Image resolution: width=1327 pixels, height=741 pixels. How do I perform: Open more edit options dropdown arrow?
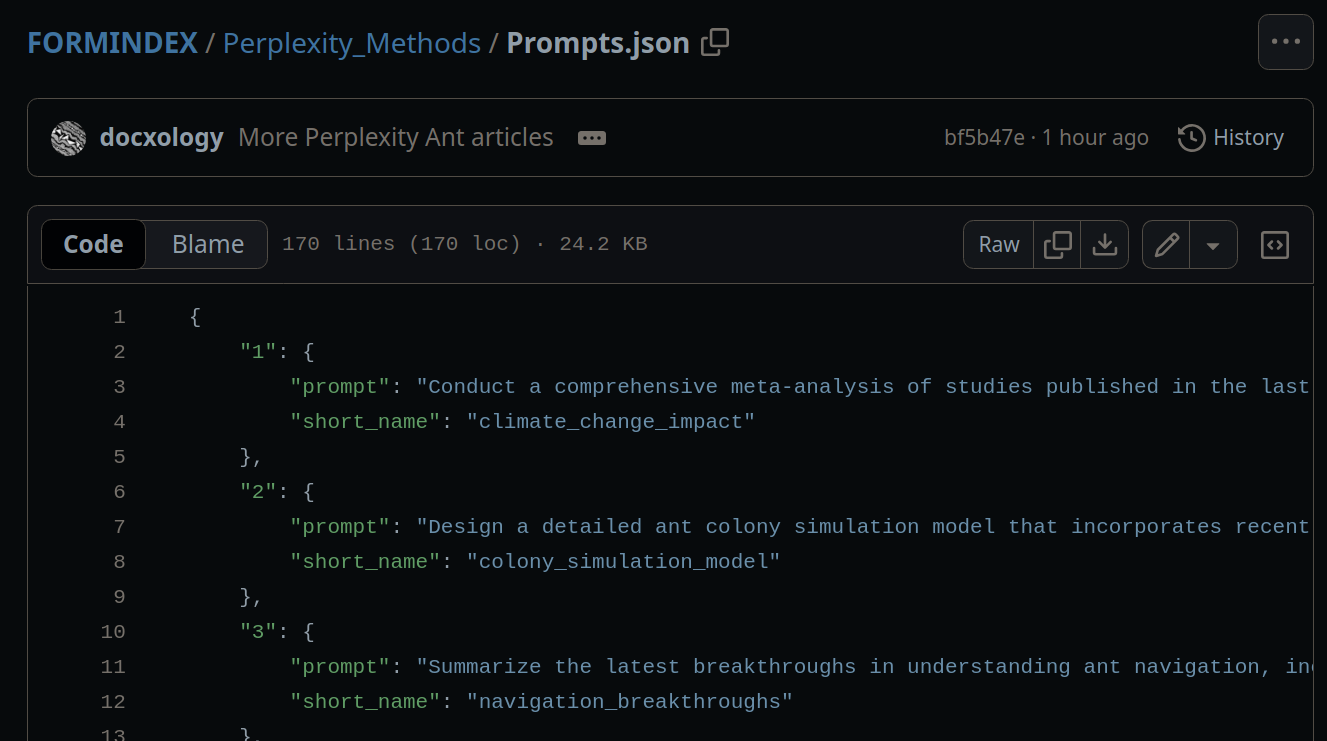point(1213,245)
